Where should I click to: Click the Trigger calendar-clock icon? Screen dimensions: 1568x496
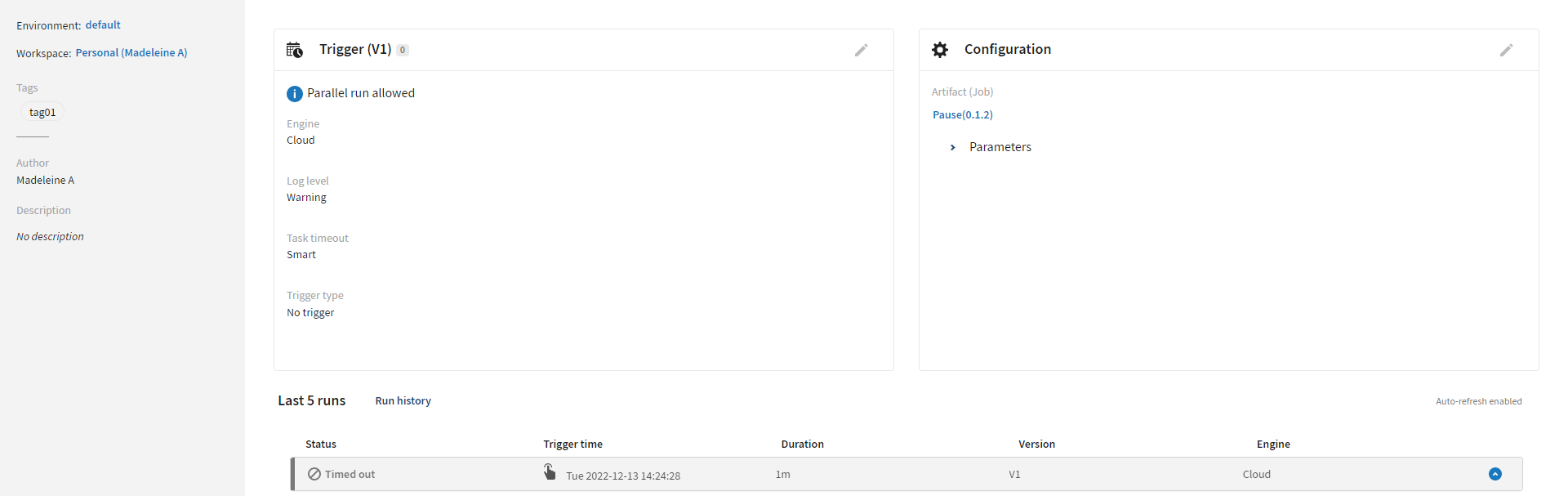[295, 50]
